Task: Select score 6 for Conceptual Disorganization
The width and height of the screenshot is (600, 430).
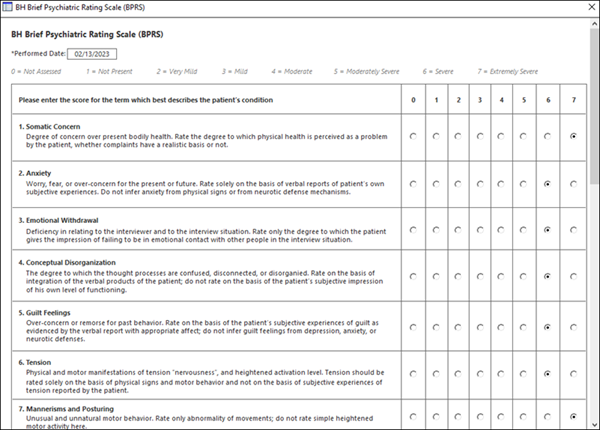Action: click(x=548, y=276)
